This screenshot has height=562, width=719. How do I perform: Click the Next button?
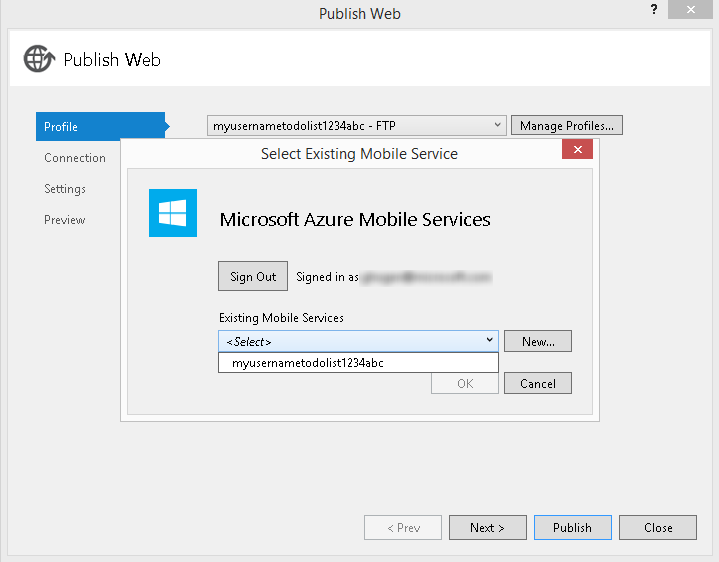coord(487,527)
